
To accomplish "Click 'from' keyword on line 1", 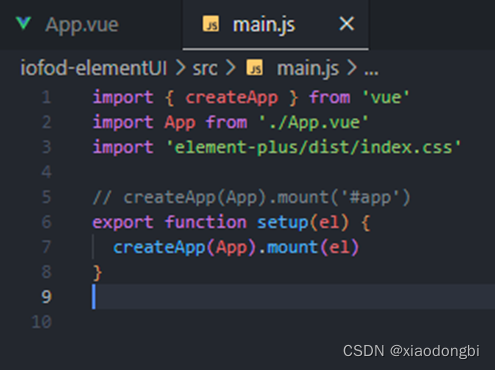I will pos(330,98).
